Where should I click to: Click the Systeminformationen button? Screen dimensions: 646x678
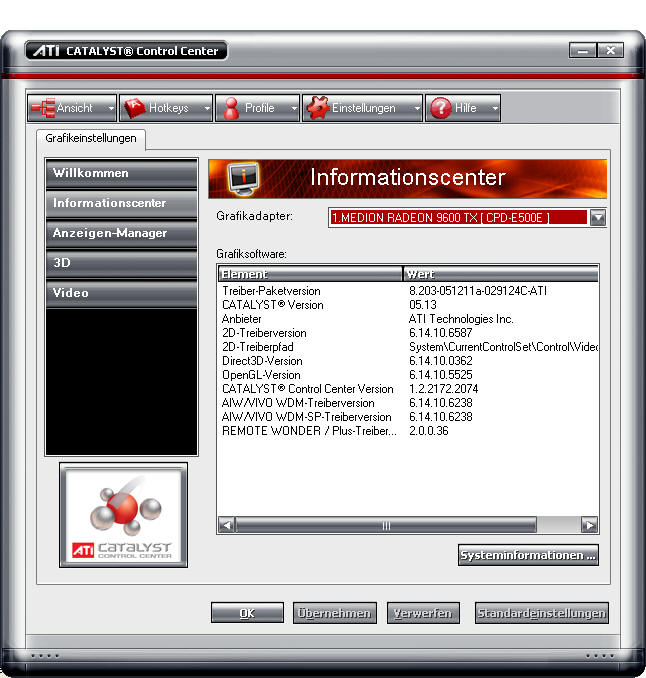pyautogui.click(x=528, y=555)
